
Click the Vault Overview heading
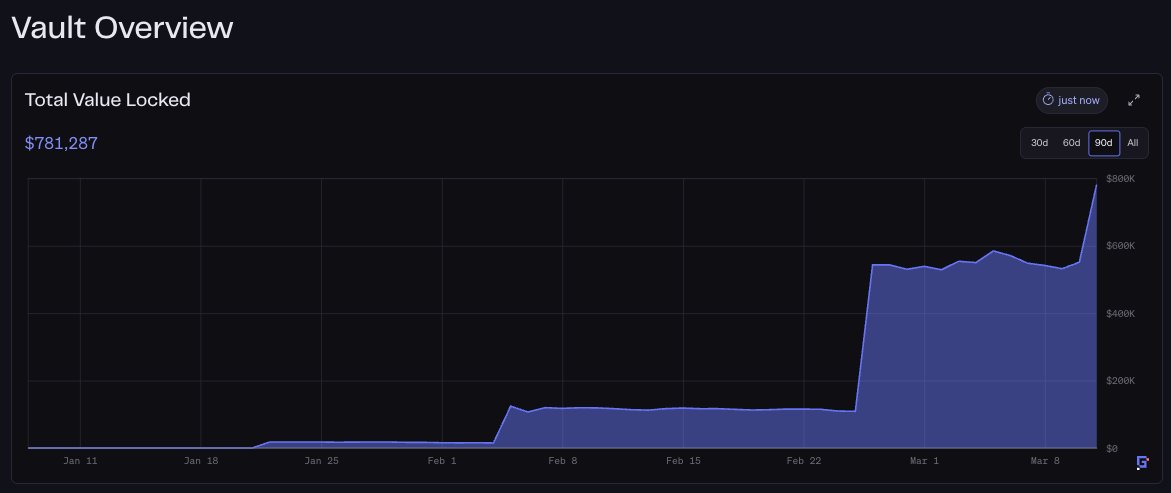point(122,28)
